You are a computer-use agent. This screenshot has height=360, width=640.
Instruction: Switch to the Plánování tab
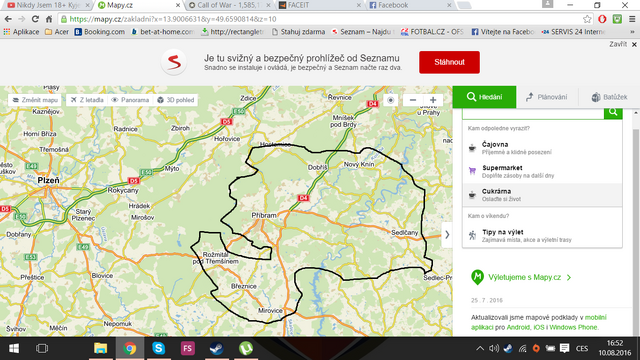point(547,97)
